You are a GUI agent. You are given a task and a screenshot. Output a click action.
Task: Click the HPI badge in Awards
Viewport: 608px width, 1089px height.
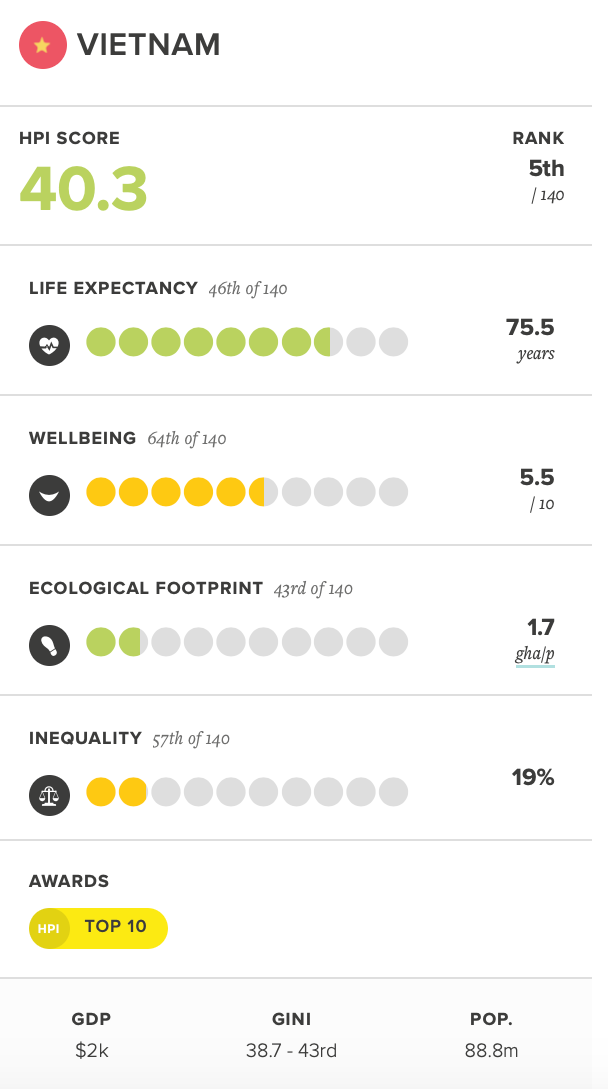click(49, 928)
